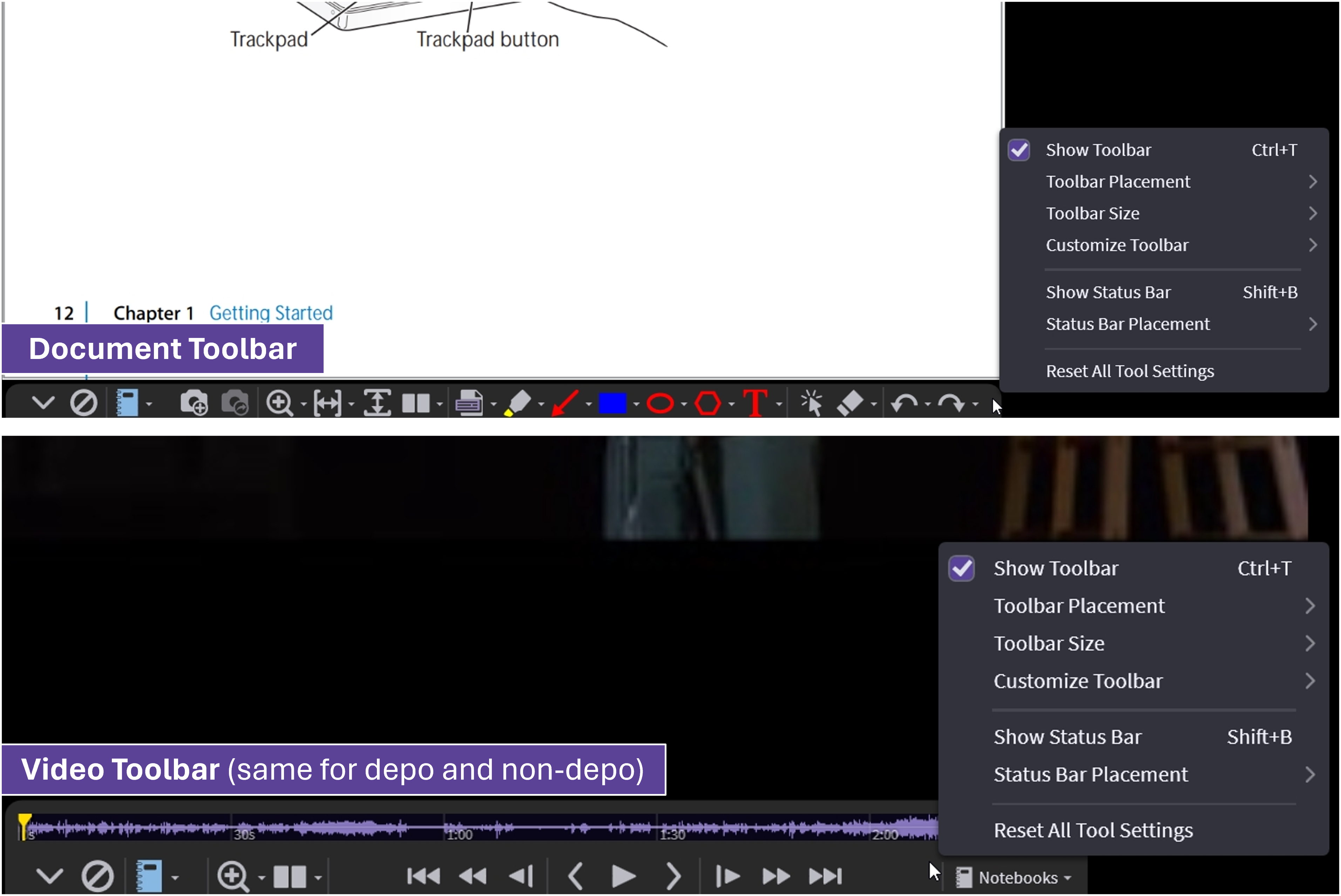Click the Getting Started chapter link

[x=271, y=313]
